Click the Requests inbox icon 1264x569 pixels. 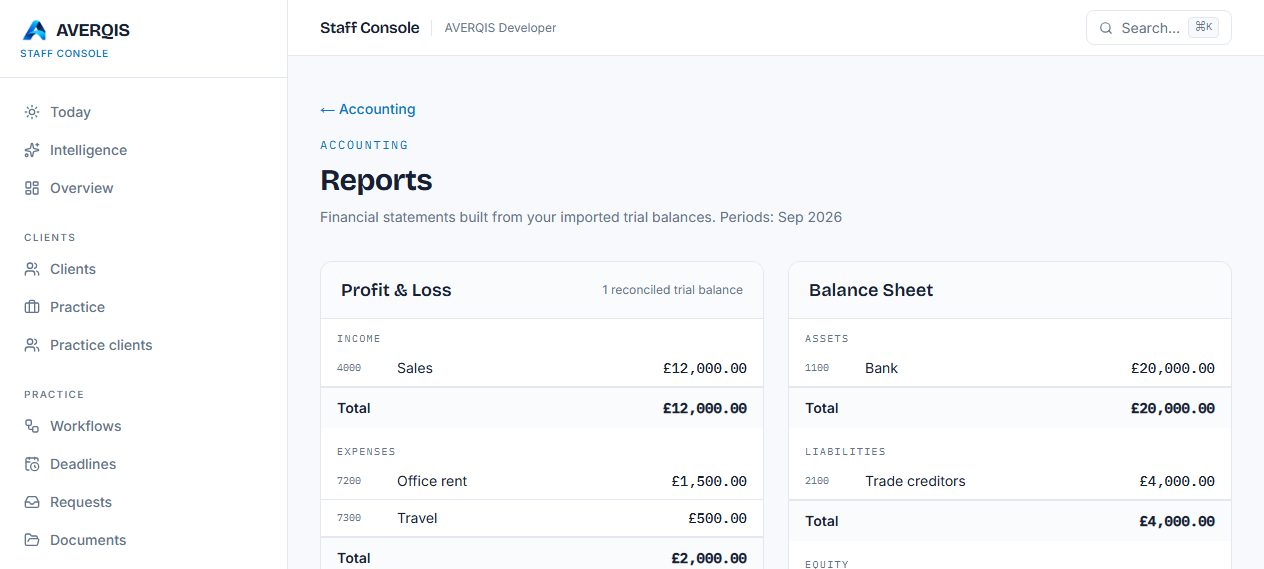32,502
